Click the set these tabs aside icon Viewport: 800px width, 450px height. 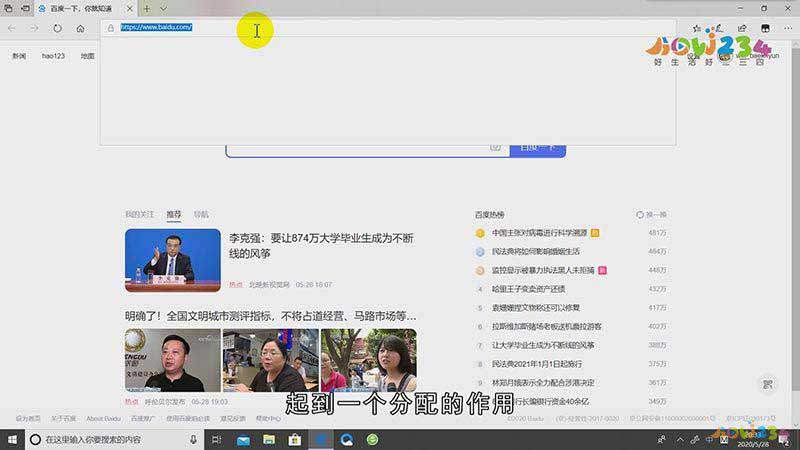25,8
